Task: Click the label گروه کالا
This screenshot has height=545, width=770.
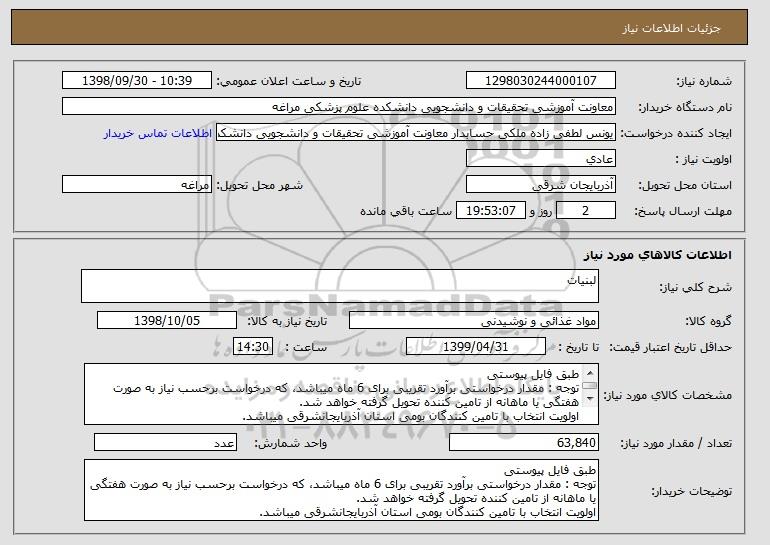Action: tap(708, 321)
